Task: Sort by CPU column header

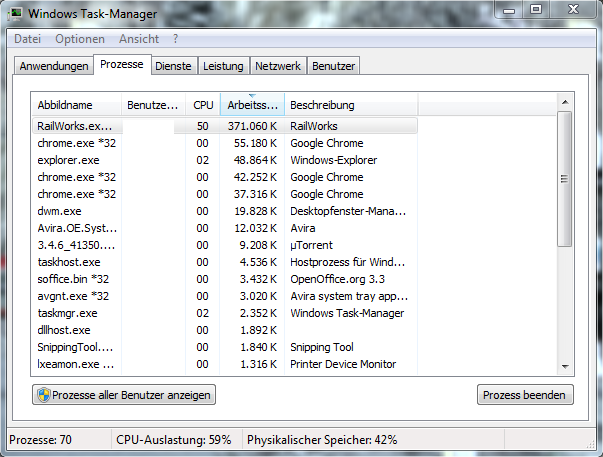Action: pos(203,105)
